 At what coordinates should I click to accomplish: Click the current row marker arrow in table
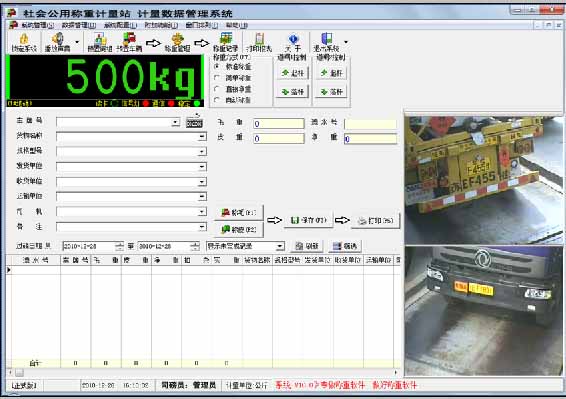9,270
